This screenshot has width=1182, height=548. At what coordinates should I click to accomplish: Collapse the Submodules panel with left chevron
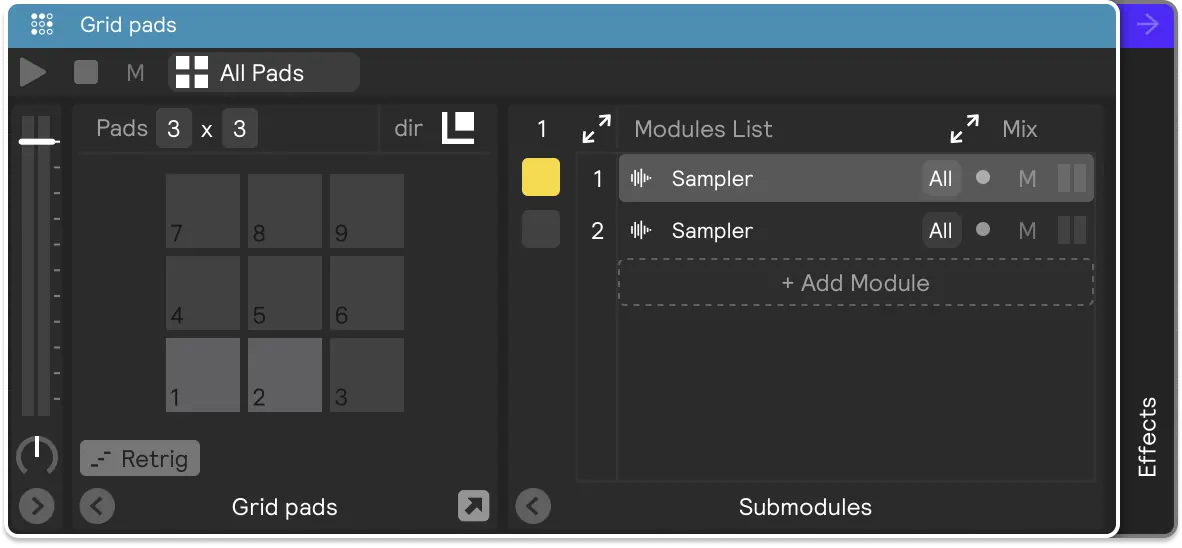pos(533,507)
